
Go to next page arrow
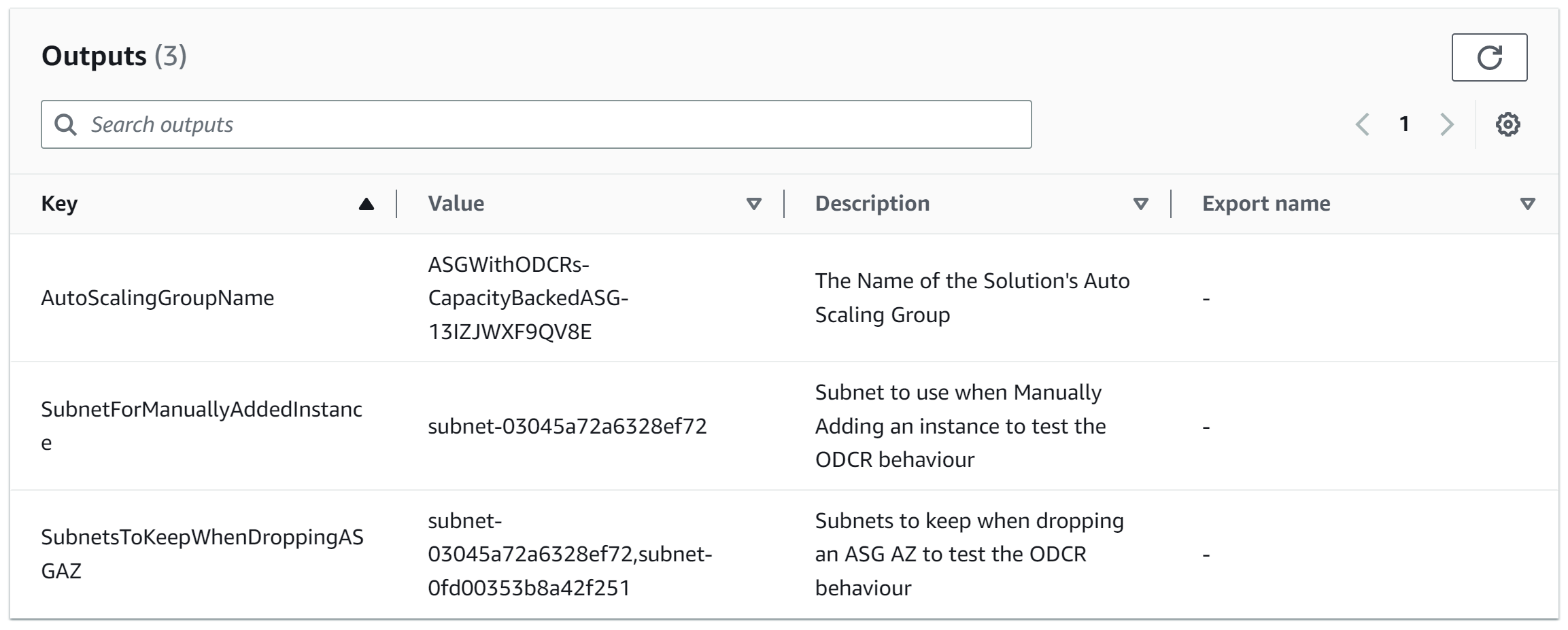click(x=1446, y=124)
